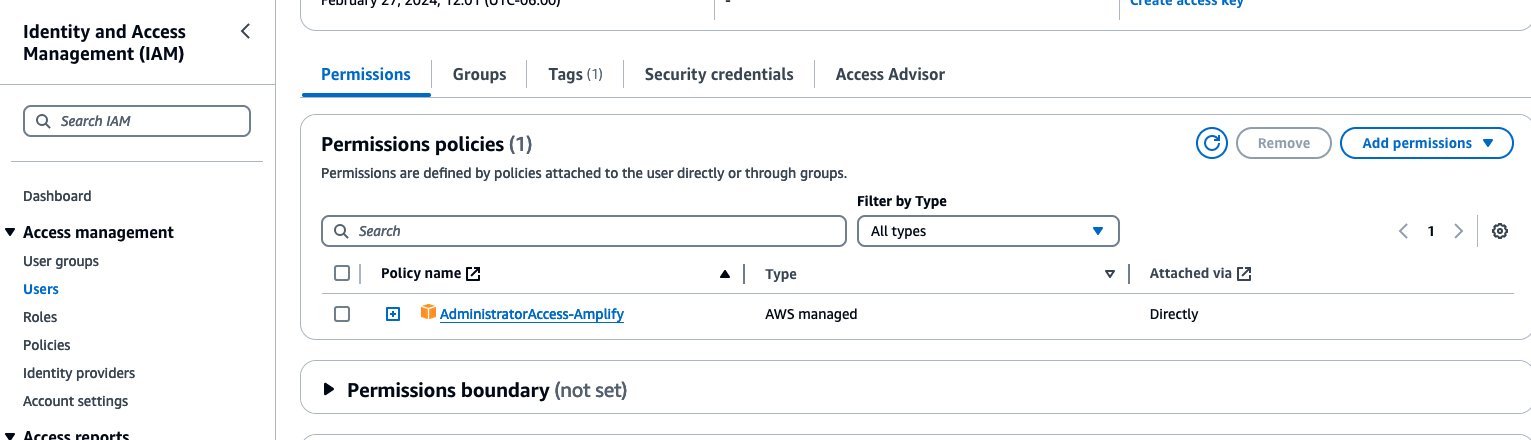Image resolution: width=1531 pixels, height=440 pixels.
Task: Go to Dashboard in the sidebar
Action: (x=57, y=196)
